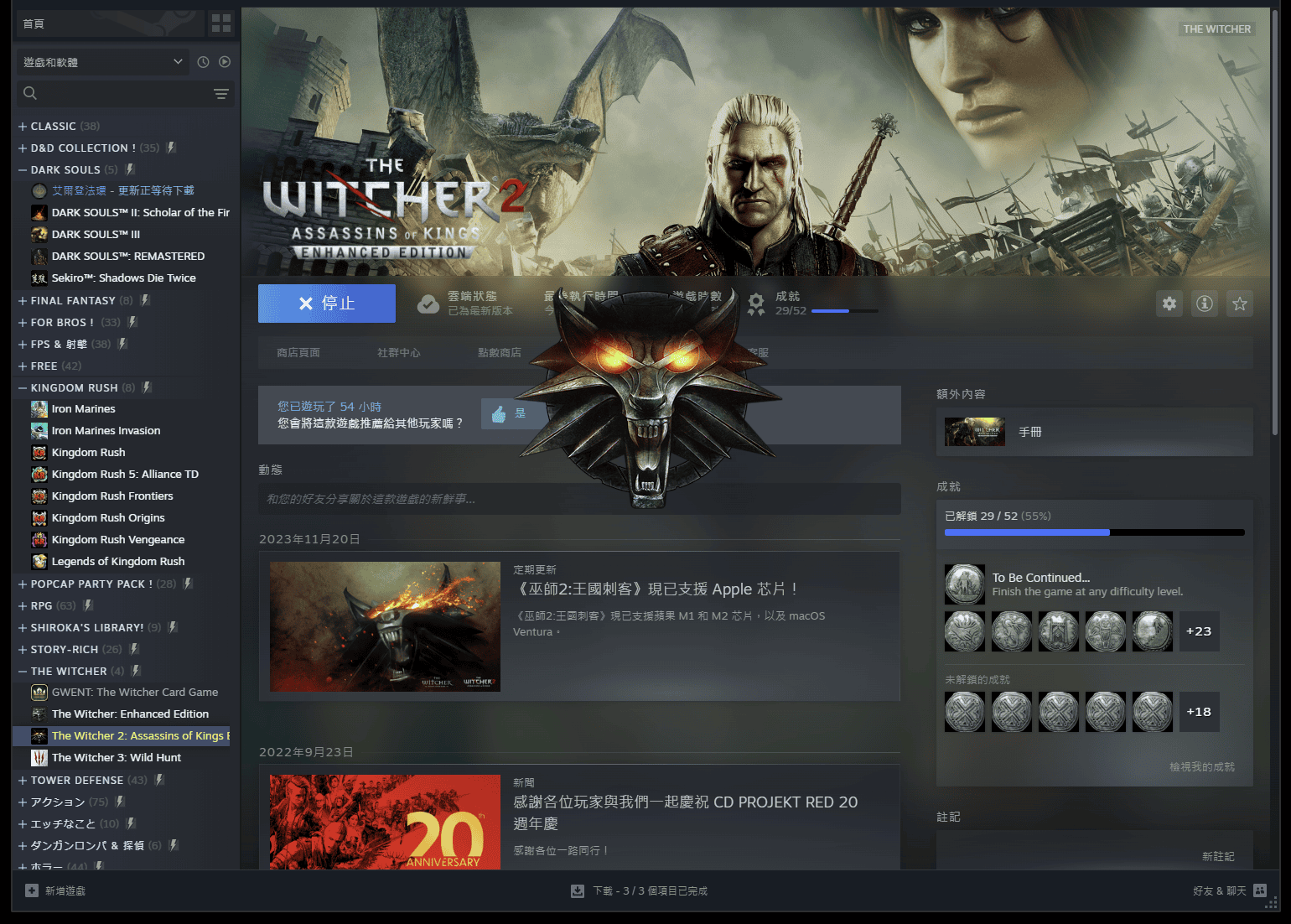Click the search magnifier icon

30,94
